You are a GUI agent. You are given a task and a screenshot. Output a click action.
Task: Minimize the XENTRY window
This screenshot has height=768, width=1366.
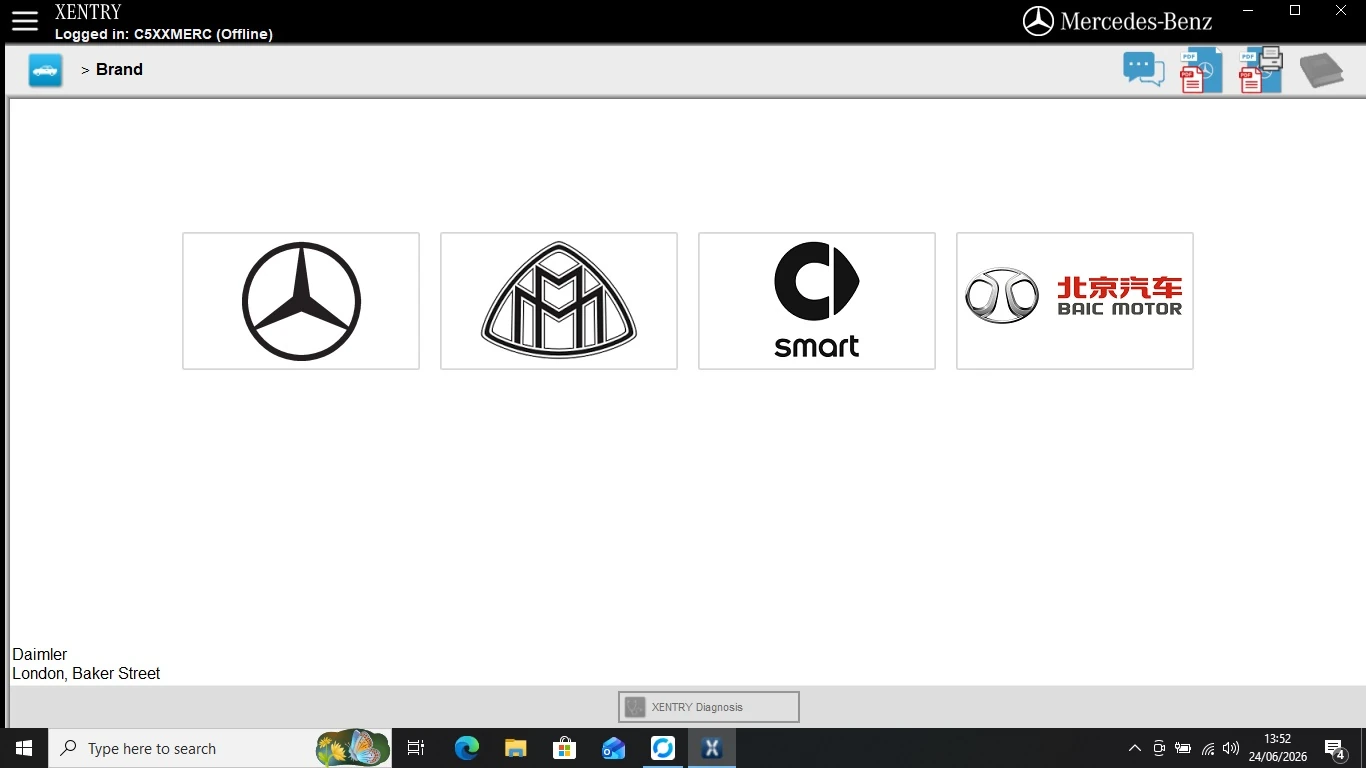pos(1249,11)
